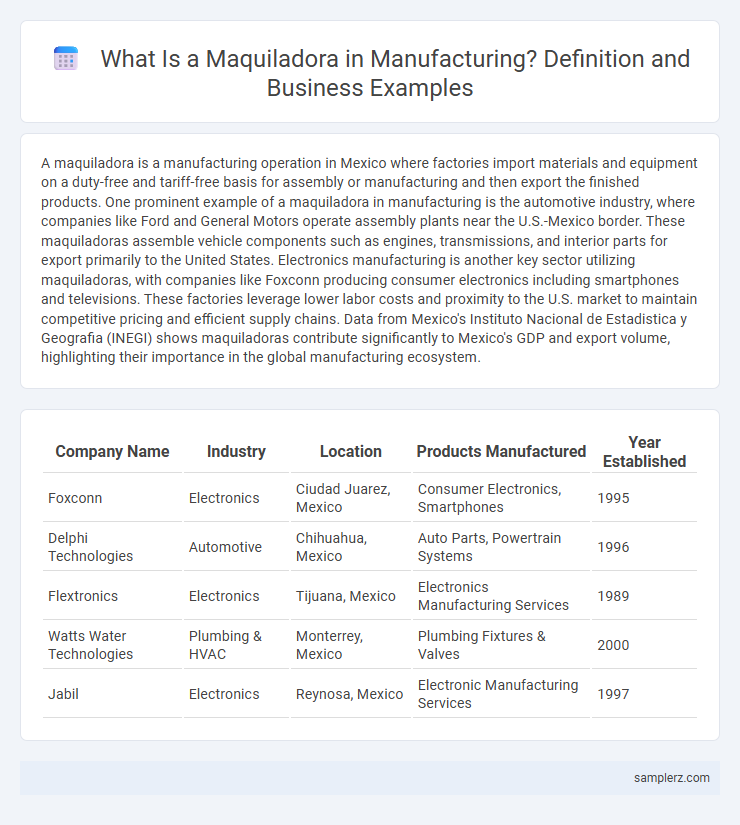
Task: Click the Products Manufactured column header
Action: (x=501, y=451)
